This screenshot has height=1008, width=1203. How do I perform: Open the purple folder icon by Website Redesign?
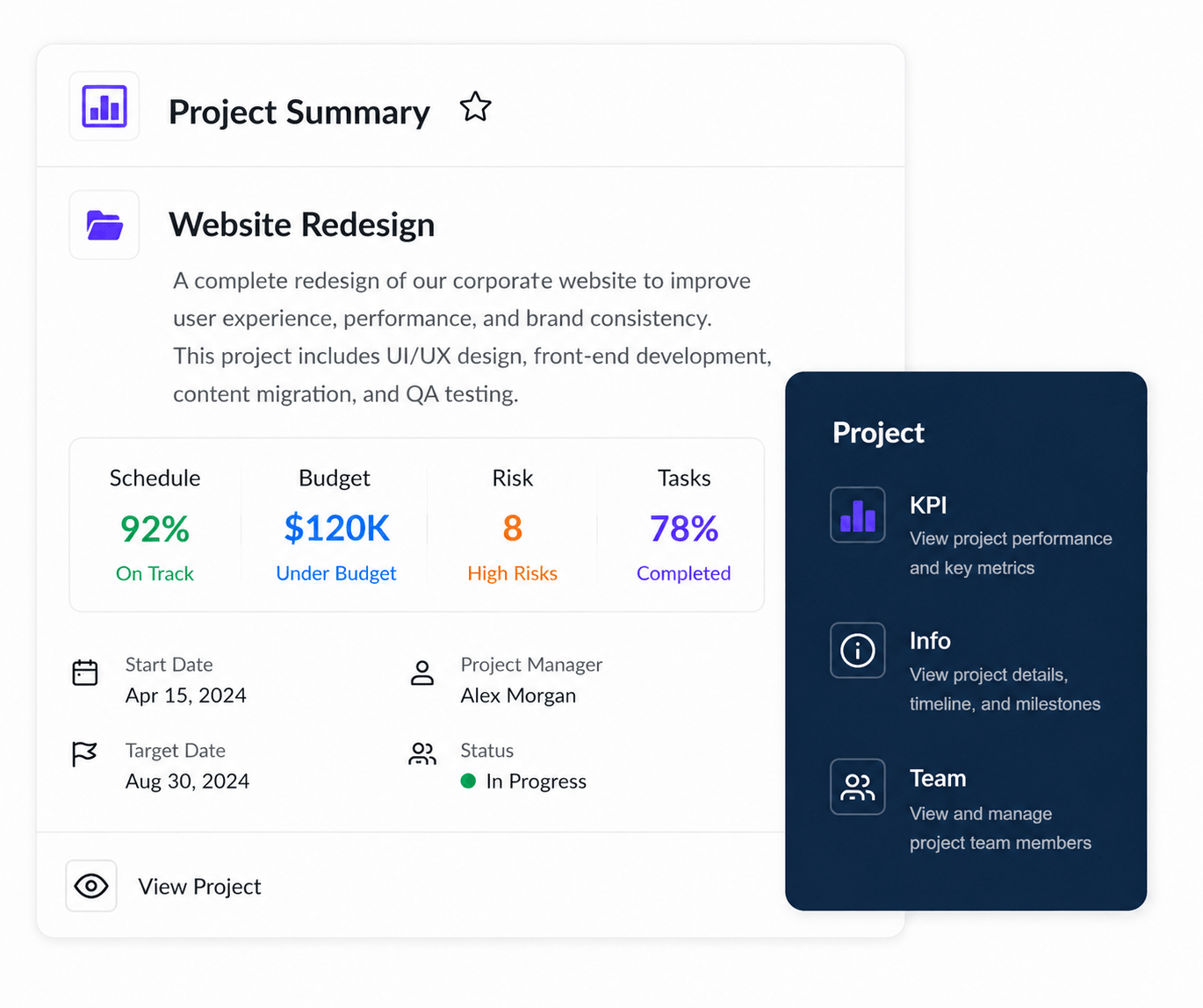[104, 225]
